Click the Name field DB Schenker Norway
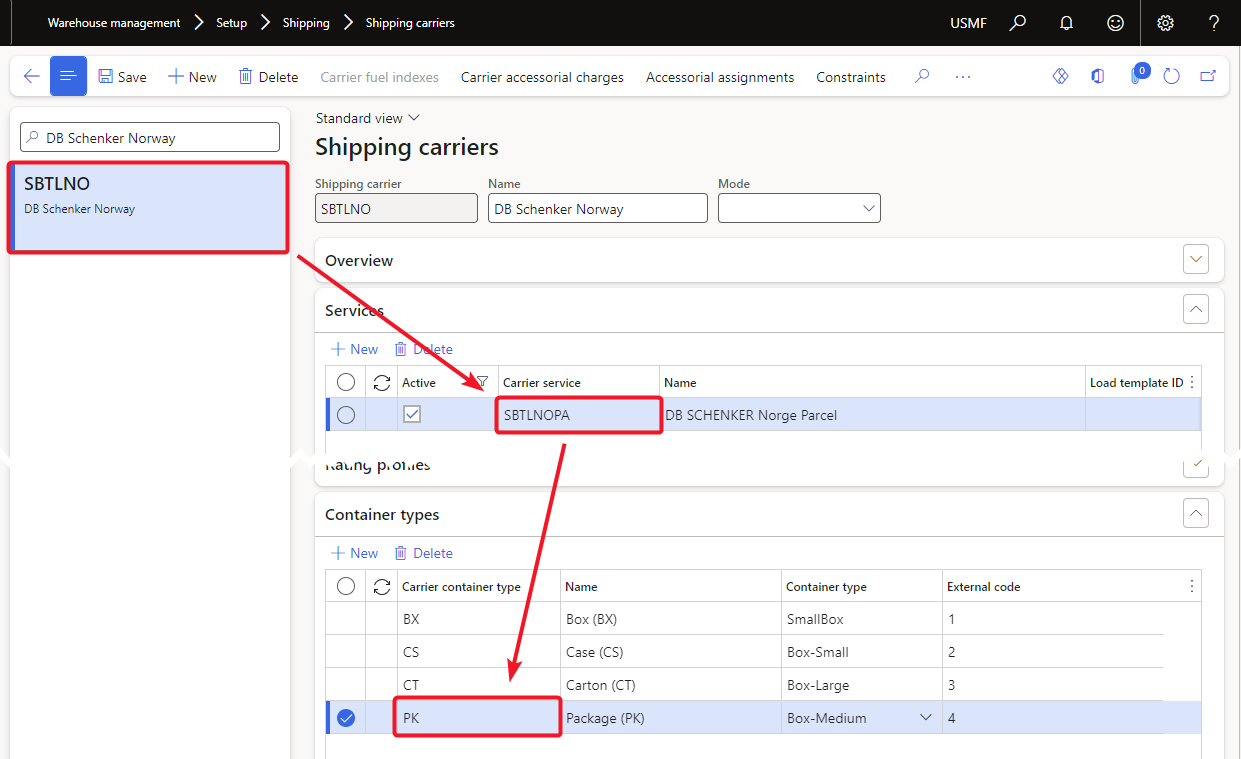The image size is (1241, 759). click(x=597, y=209)
